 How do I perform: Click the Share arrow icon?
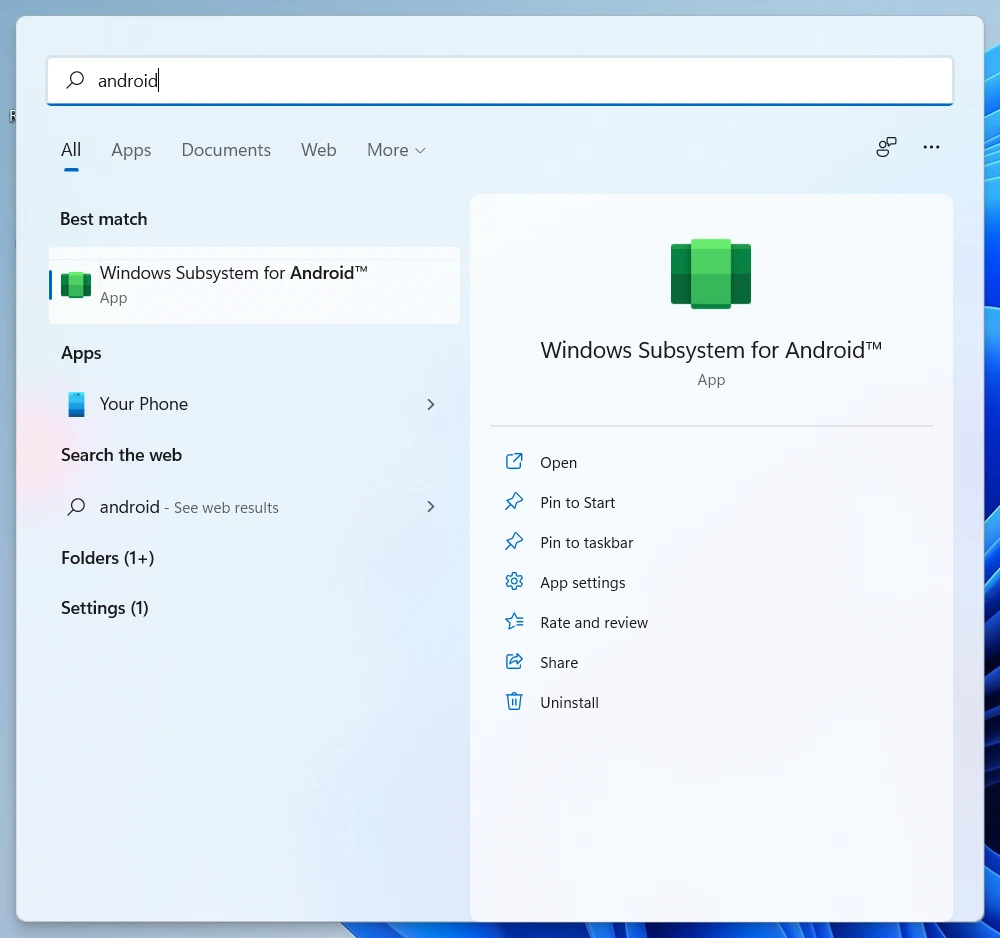point(514,662)
